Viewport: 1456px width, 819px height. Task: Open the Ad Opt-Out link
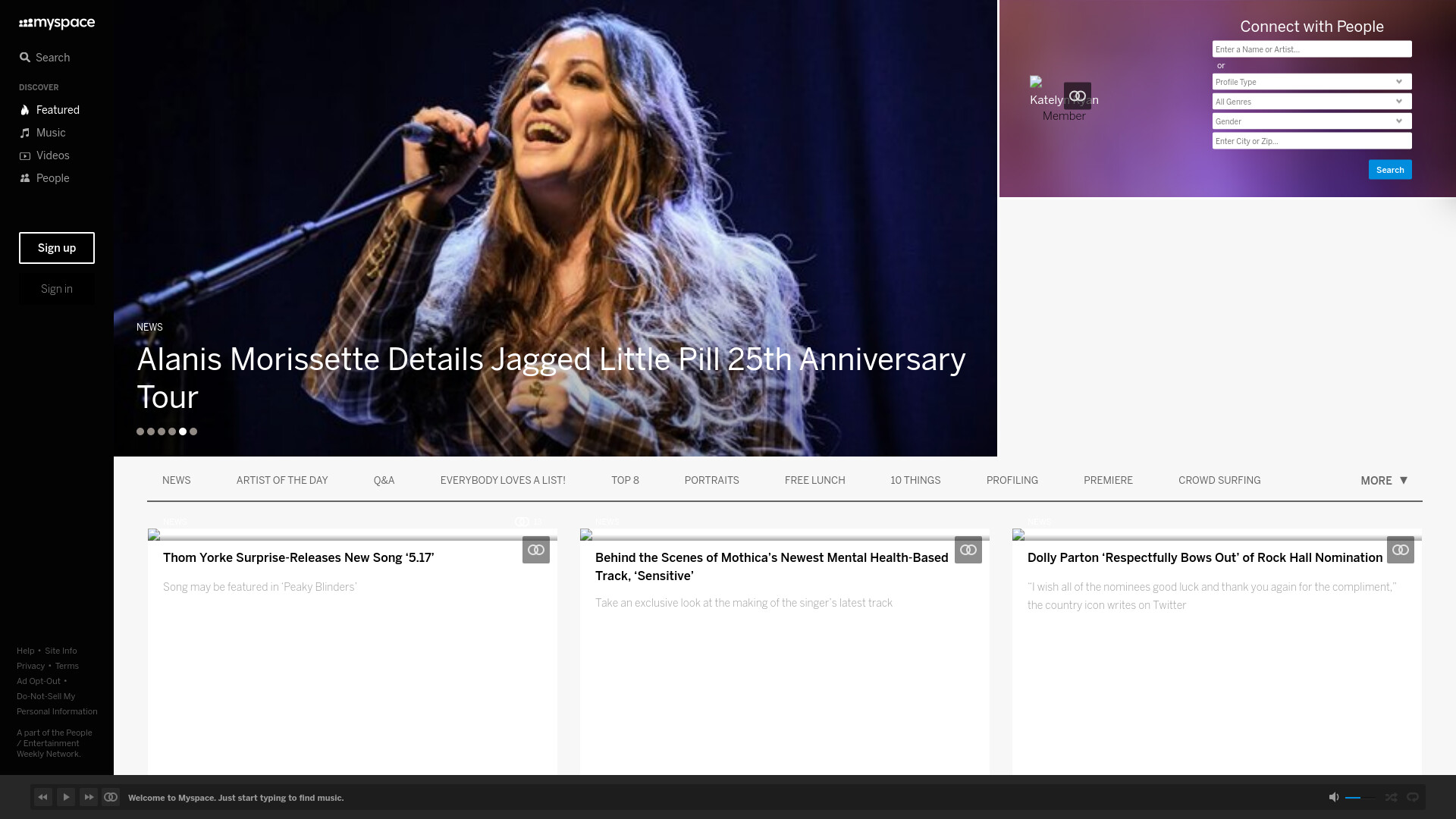point(39,682)
